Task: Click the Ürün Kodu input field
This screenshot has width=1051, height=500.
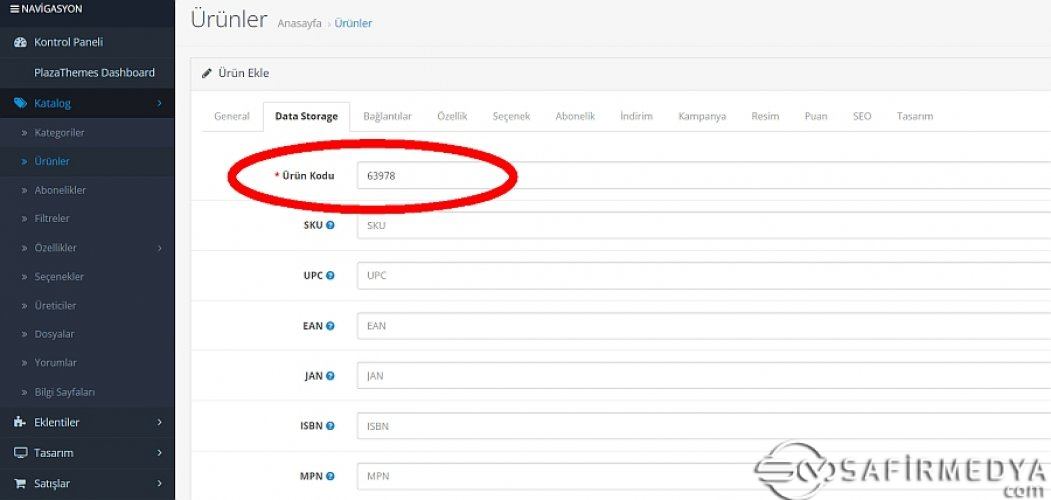Action: tap(700, 175)
